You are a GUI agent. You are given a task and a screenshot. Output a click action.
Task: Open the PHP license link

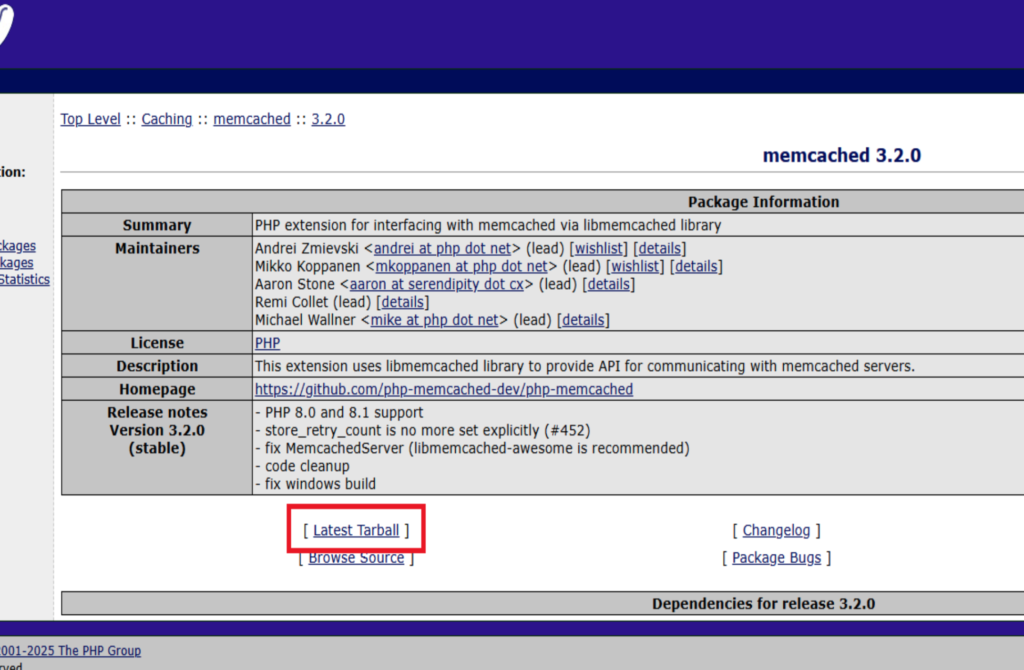tap(268, 343)
